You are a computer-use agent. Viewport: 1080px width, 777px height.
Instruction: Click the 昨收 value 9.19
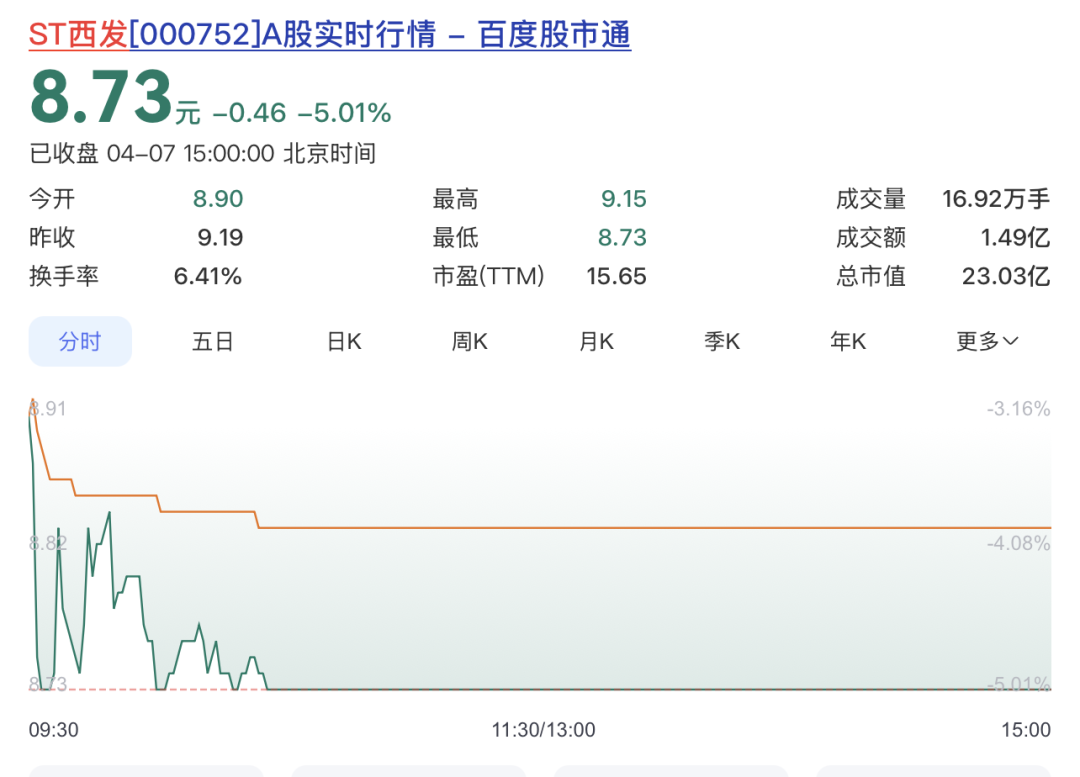click(x=218, y=238)
